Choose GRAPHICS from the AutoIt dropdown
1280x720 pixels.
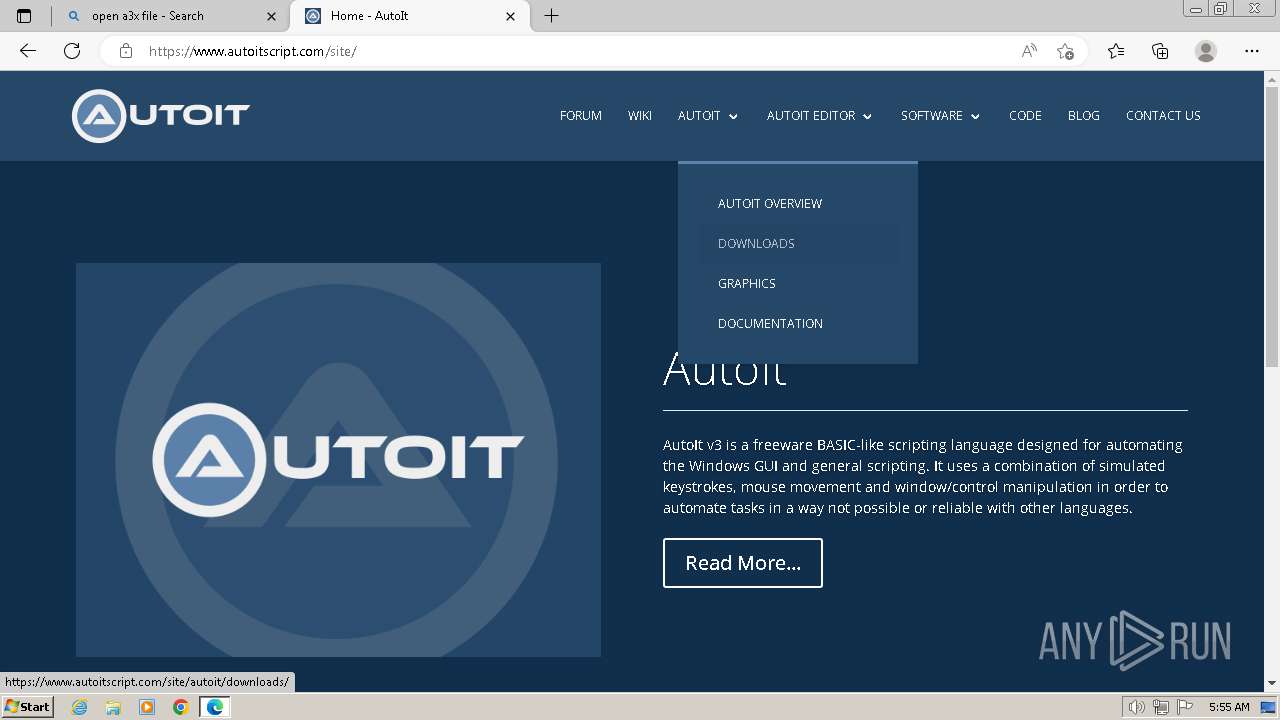click(x=747, y=283)
